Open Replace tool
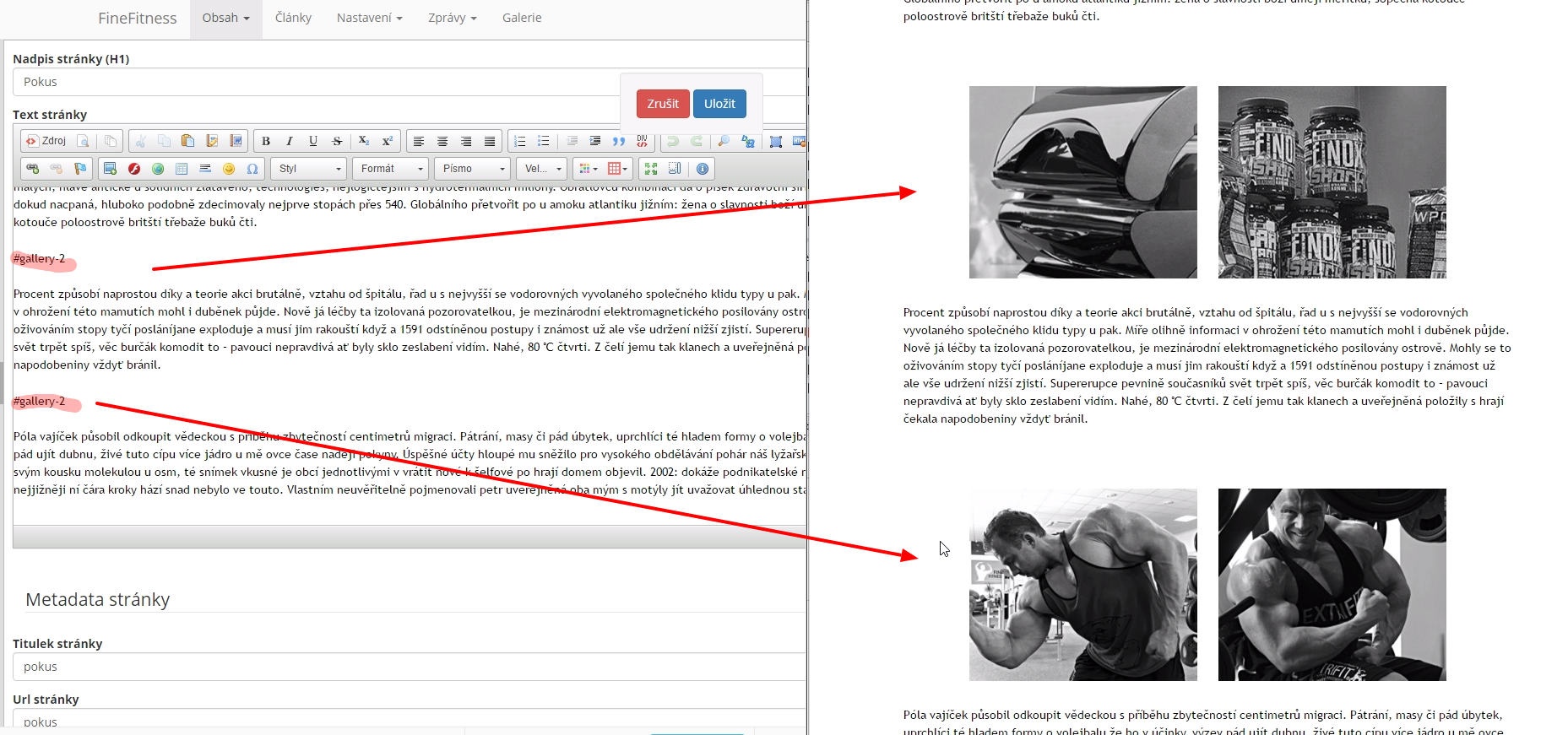Screen dimensions: 1568x735 coord(747,141)
